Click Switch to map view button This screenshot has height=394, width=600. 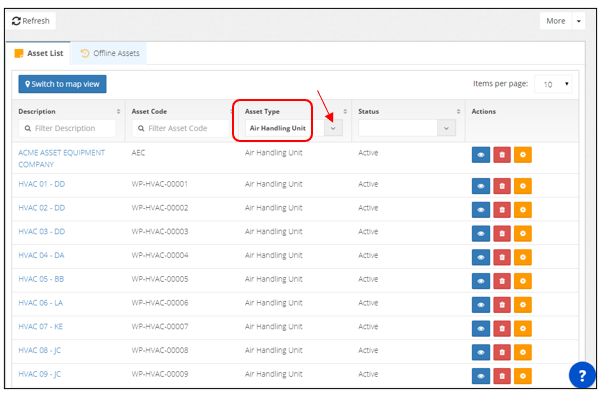(62, 84)
